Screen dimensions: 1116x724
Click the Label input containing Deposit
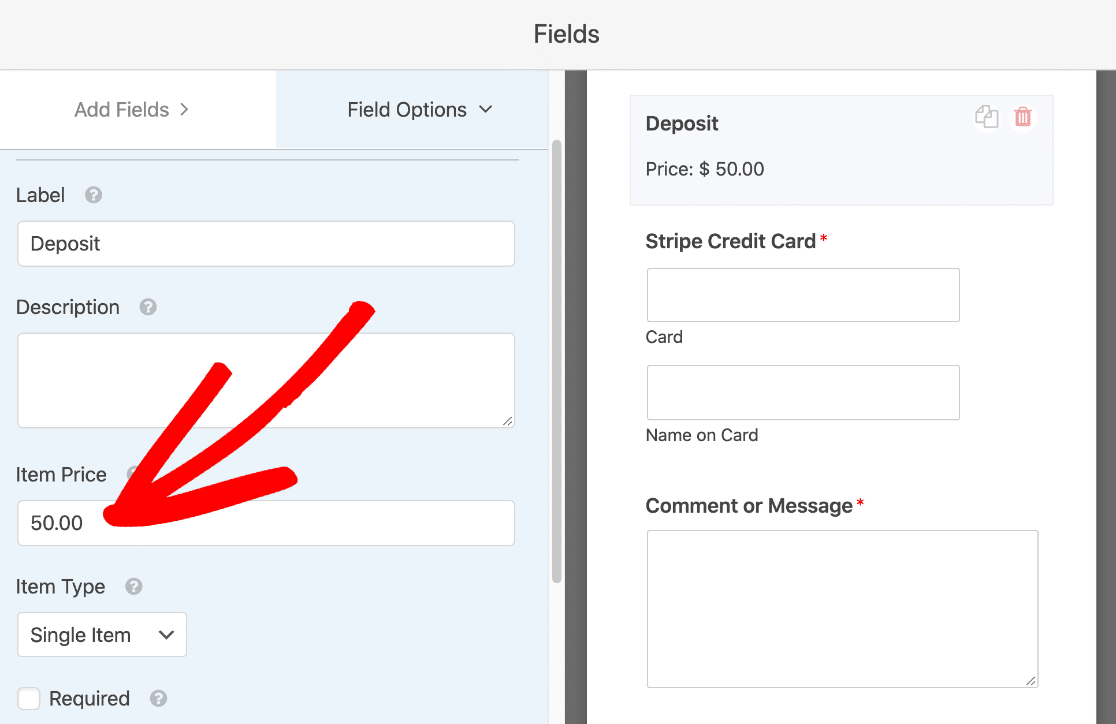click(266, 243)
